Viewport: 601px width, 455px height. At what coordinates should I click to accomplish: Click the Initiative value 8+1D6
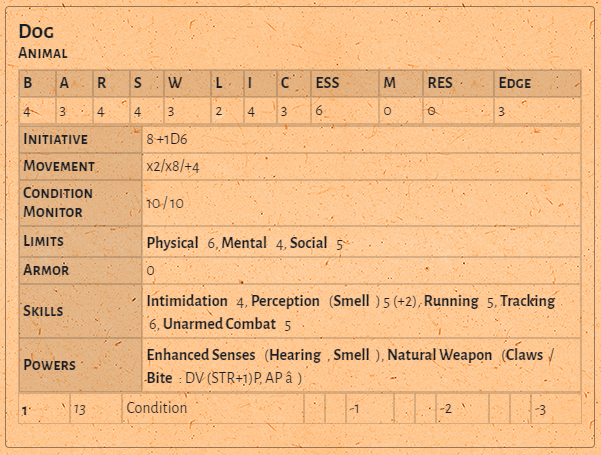pyautogui.click(x=164, y=139)
